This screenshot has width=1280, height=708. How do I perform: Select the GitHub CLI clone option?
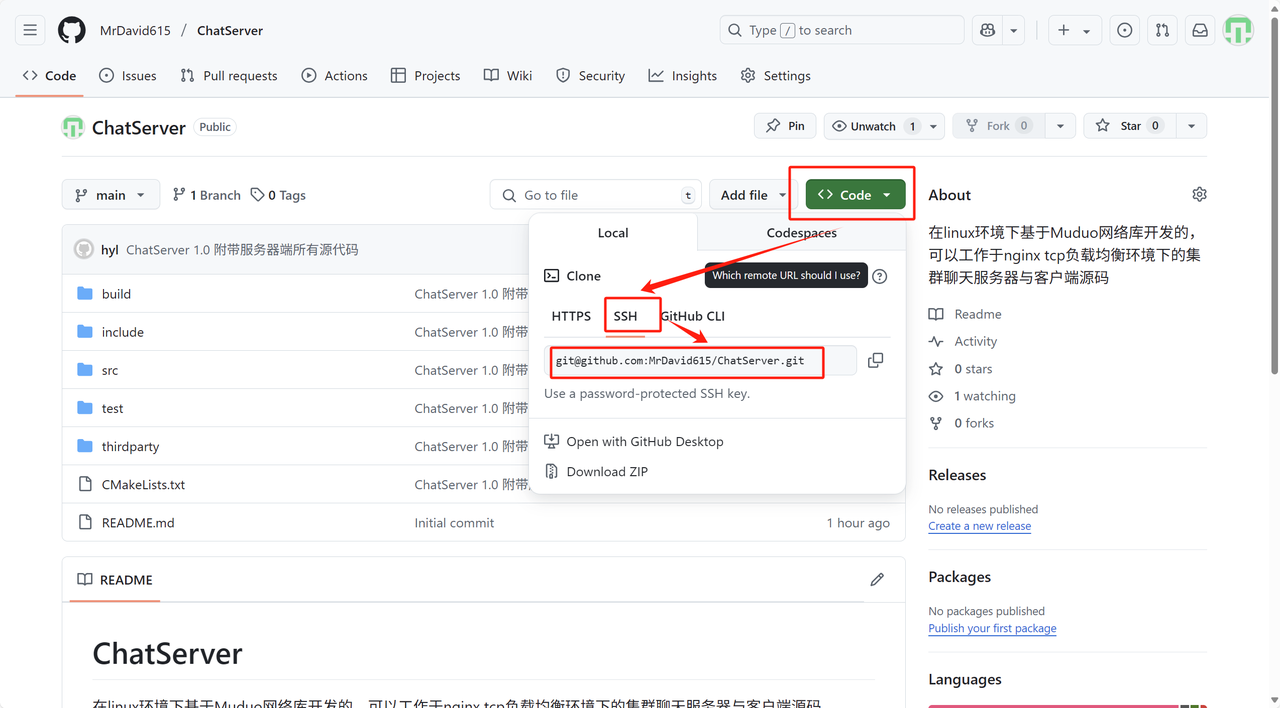(x=692, y=316)
